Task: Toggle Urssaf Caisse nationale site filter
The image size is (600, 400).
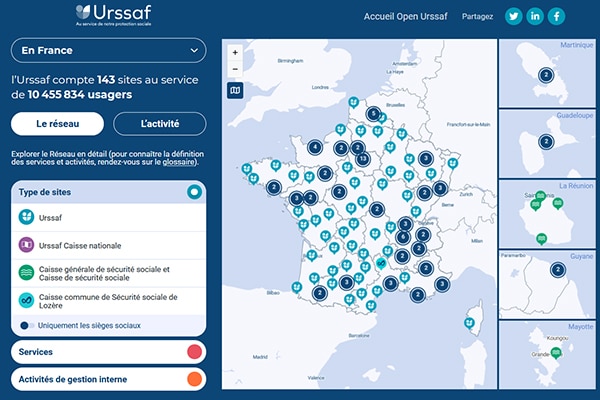Action: pyautogui.click(x=27, y=244)
